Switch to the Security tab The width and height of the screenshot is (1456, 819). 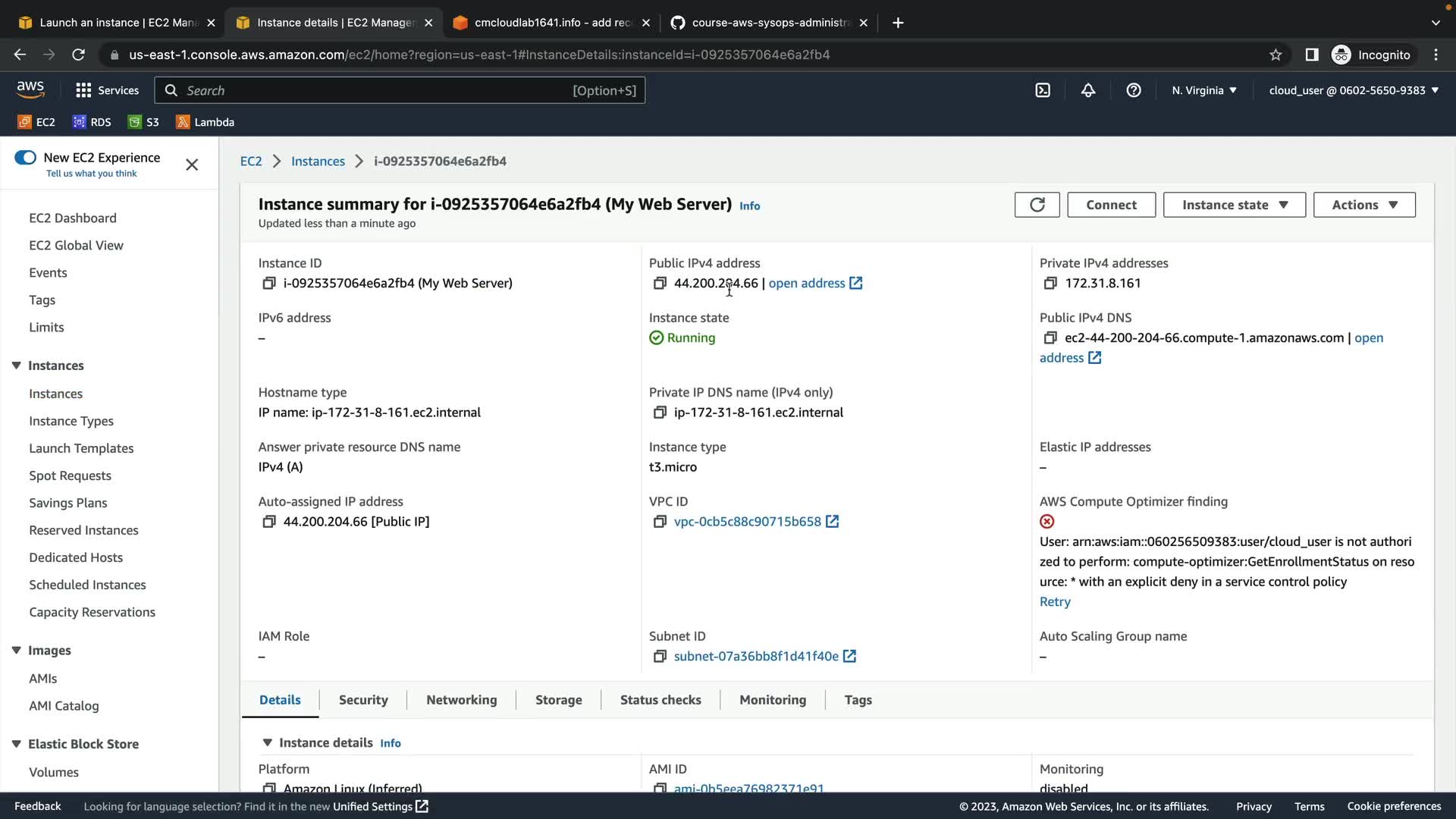[363, 700]
